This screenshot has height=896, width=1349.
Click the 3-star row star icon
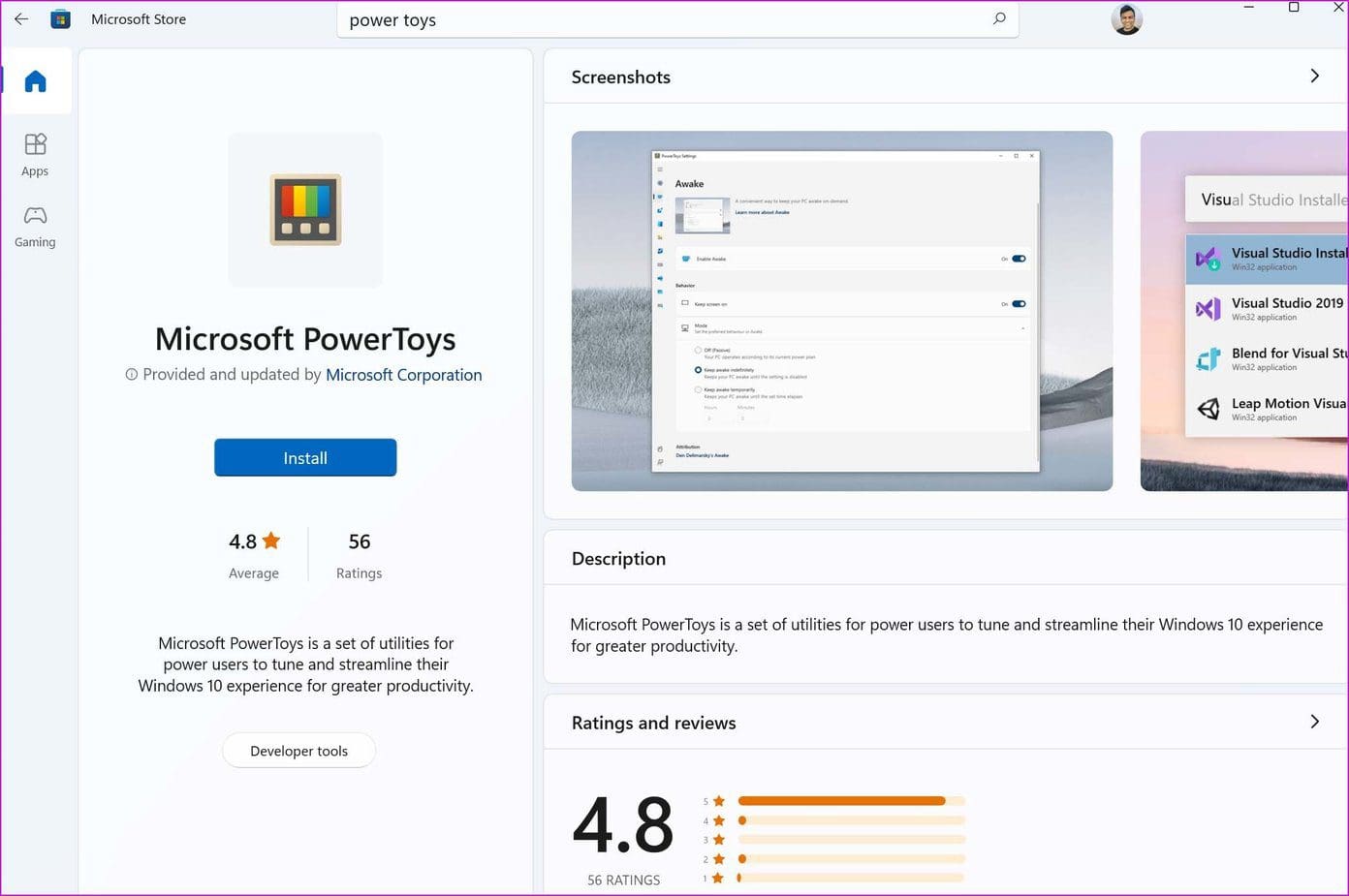tap(718, 840)
